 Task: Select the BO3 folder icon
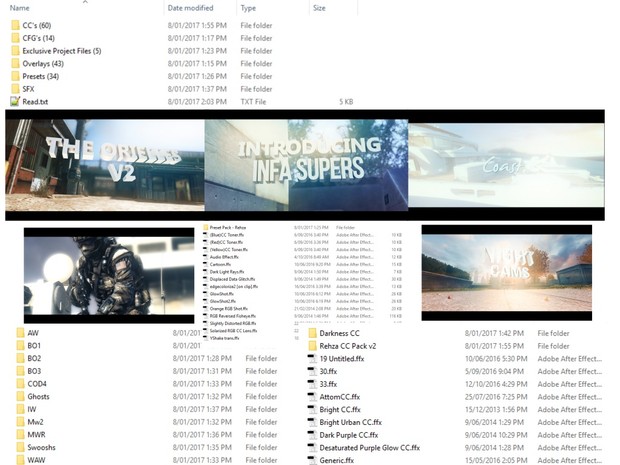click(x=20, y=371)
